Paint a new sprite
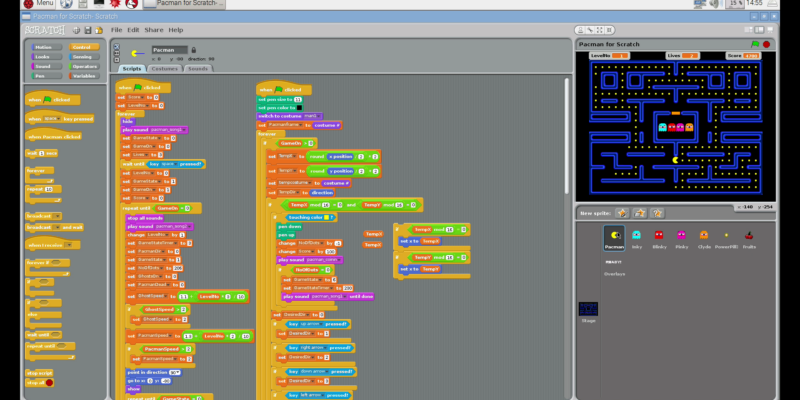Image resolution: width=800 pixels, height=400 pixels. tap(621, 213)
